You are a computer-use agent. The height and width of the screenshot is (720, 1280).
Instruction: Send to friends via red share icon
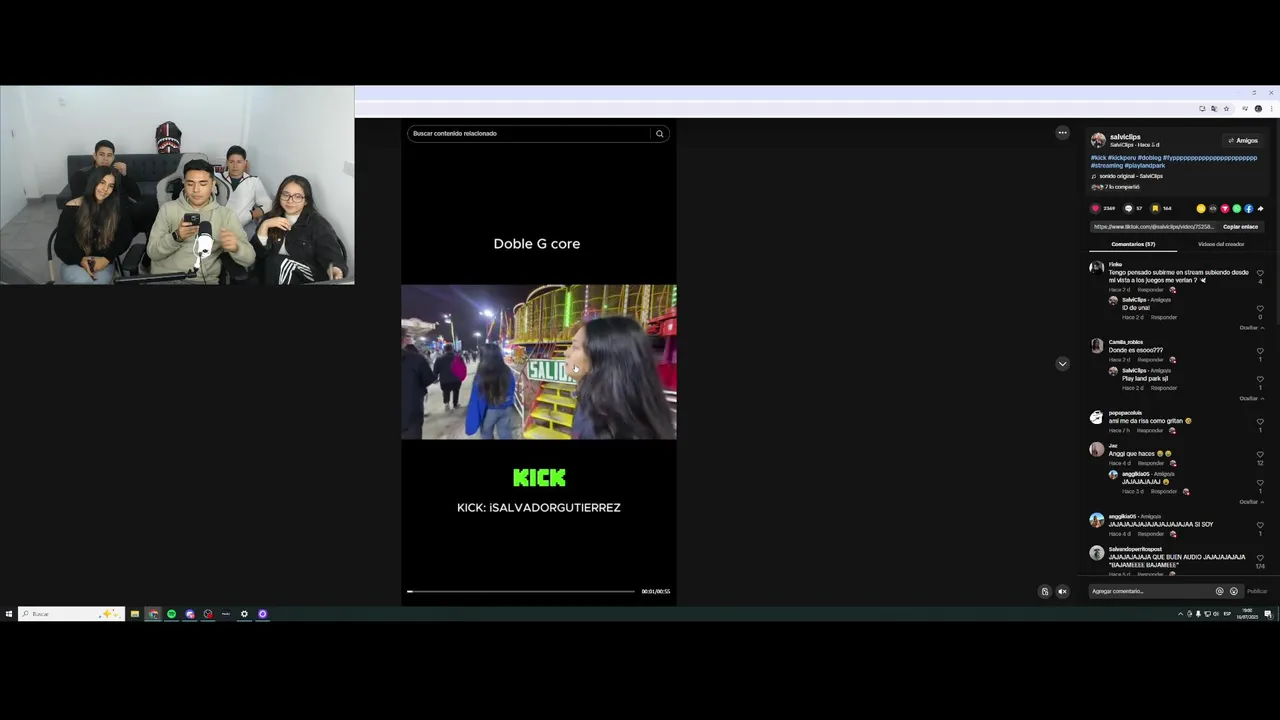(x=1225, y=209)
